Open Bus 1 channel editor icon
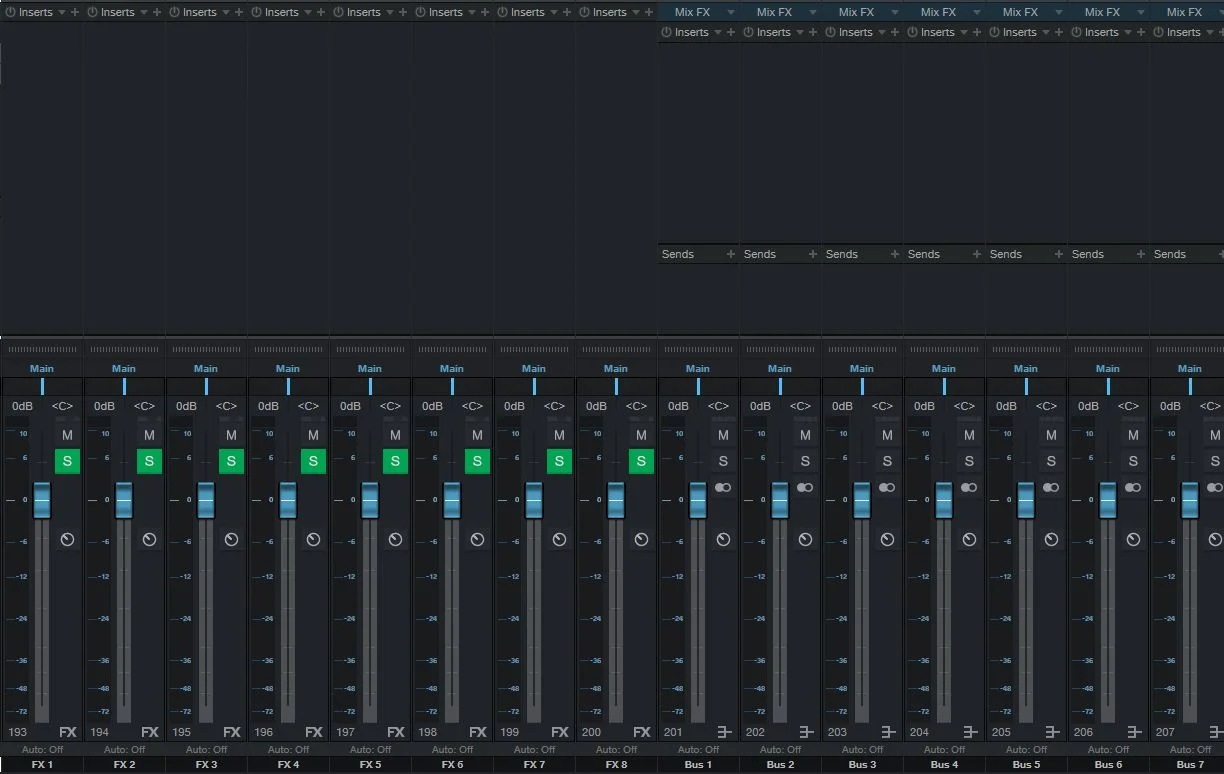The width and height of the screenshot is (1224, 774). 723,539
